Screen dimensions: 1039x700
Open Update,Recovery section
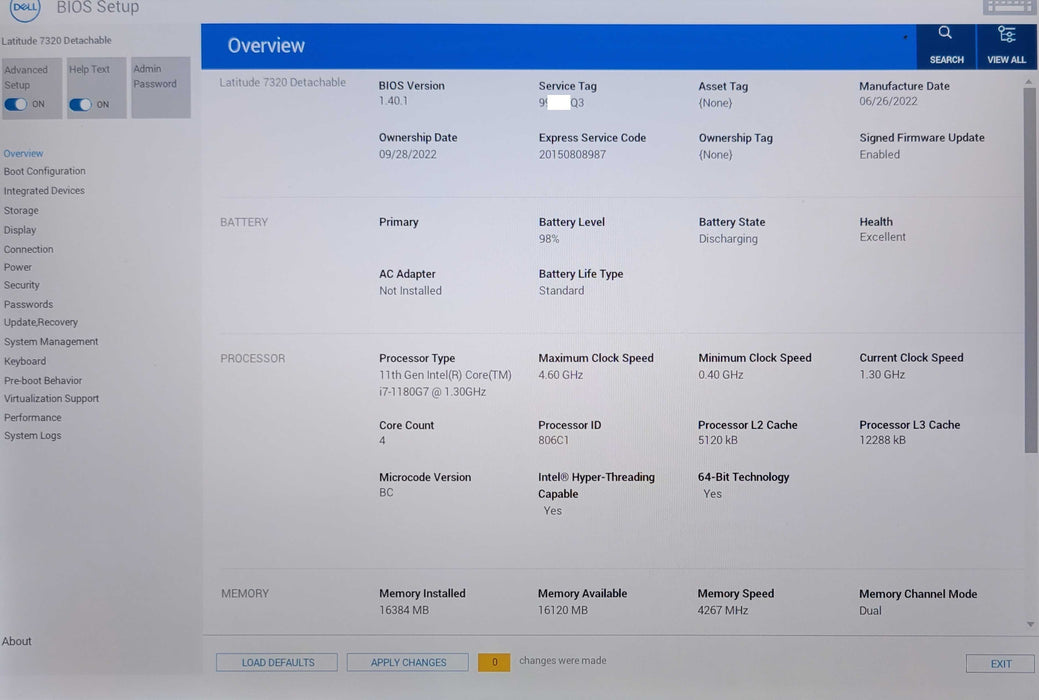[x=41, y=322]
